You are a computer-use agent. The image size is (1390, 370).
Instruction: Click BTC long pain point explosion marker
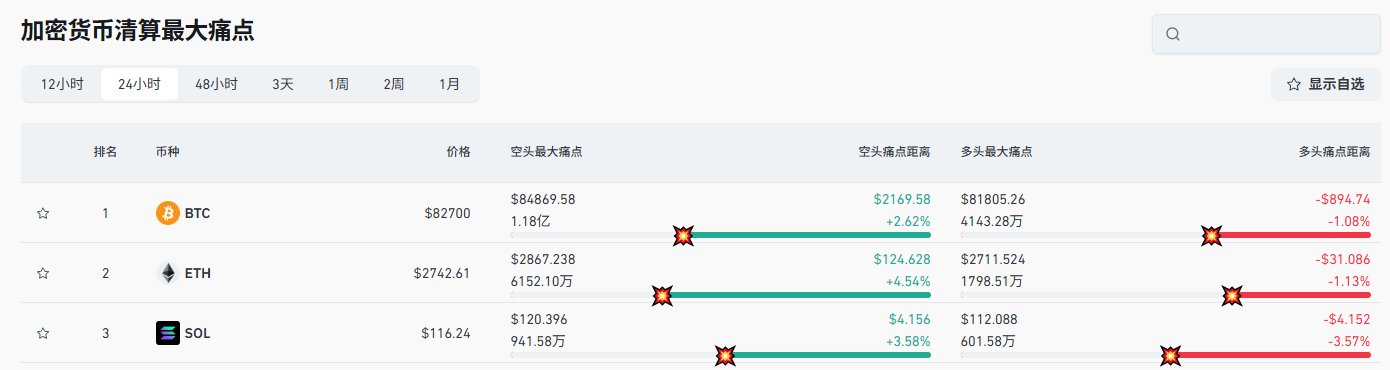coord(1211,235)
